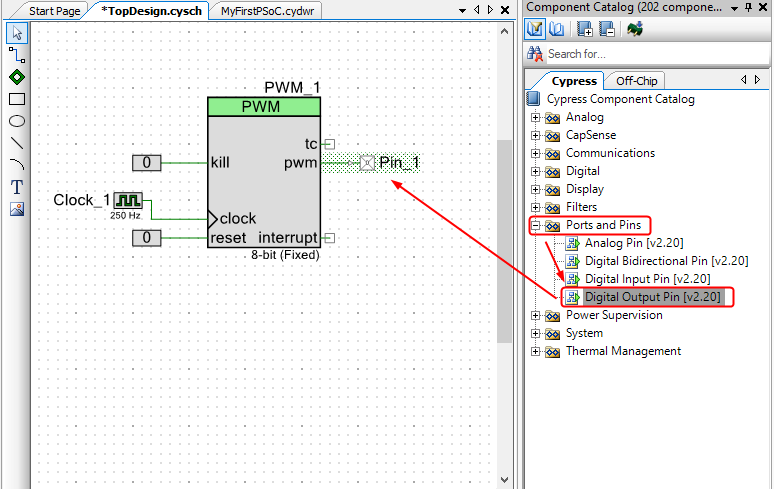Toggle auto-hide pin on Component Catalog
The width and height of the screenshot is (774, 489).
click(x=748, y=8)
